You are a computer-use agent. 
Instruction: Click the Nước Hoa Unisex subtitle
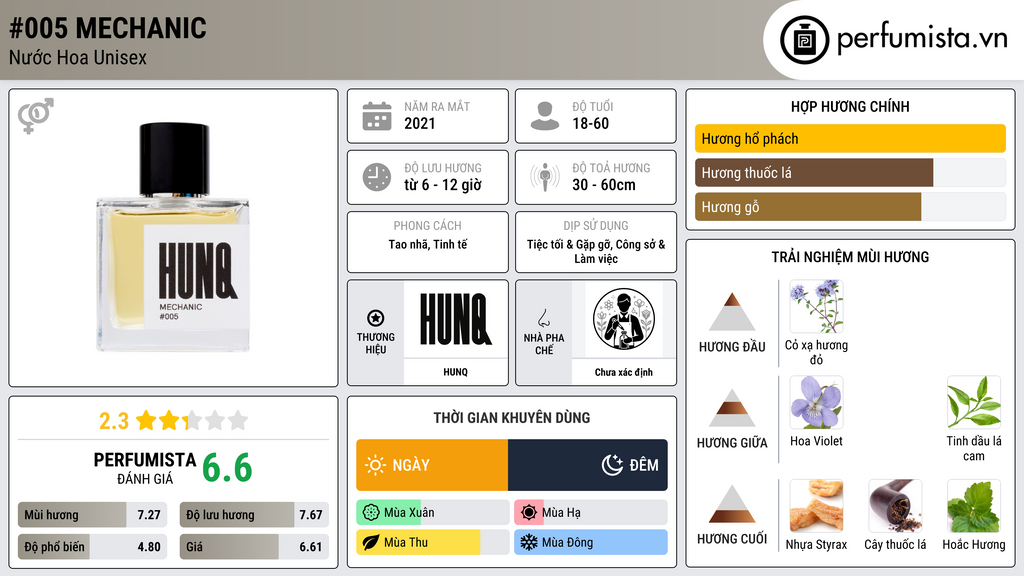pyautogui.click(x=78, y=57)
